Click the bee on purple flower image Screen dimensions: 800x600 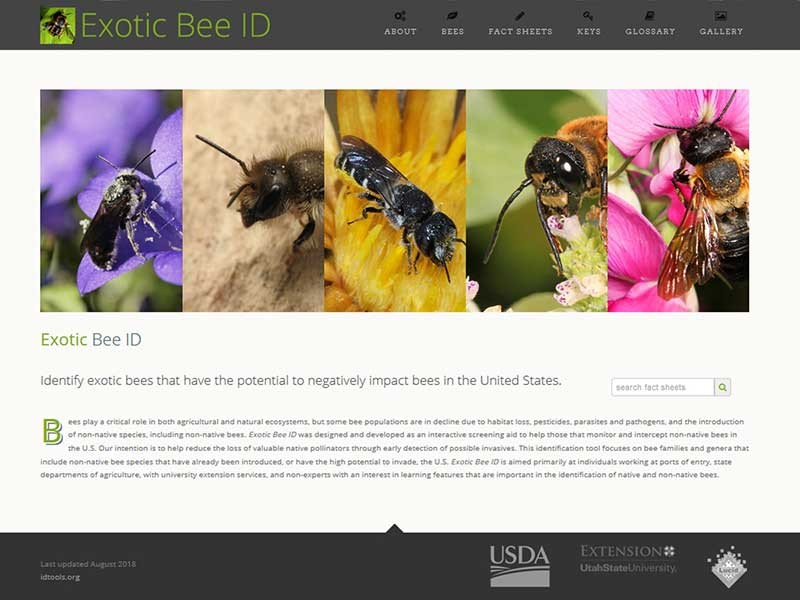111,201
